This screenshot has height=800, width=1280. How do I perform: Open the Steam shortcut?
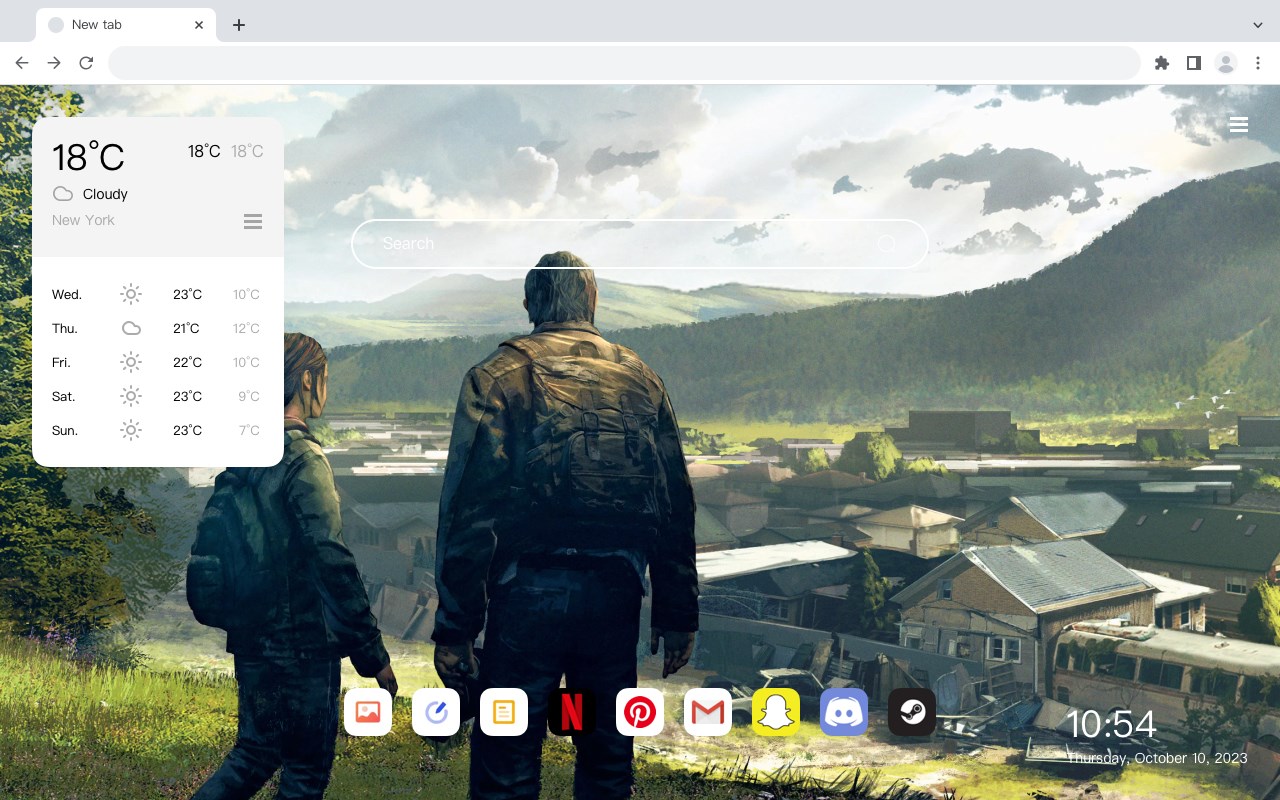912,712
